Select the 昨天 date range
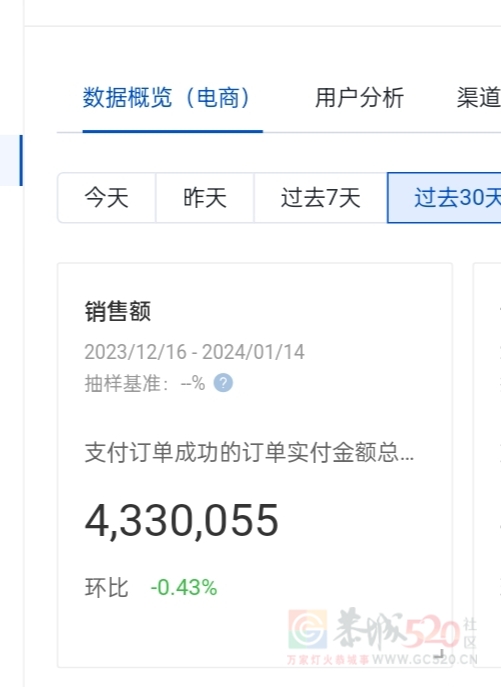The height and width of the screenshot is (687, 501). pyautogui.click(x=205, y=198)
